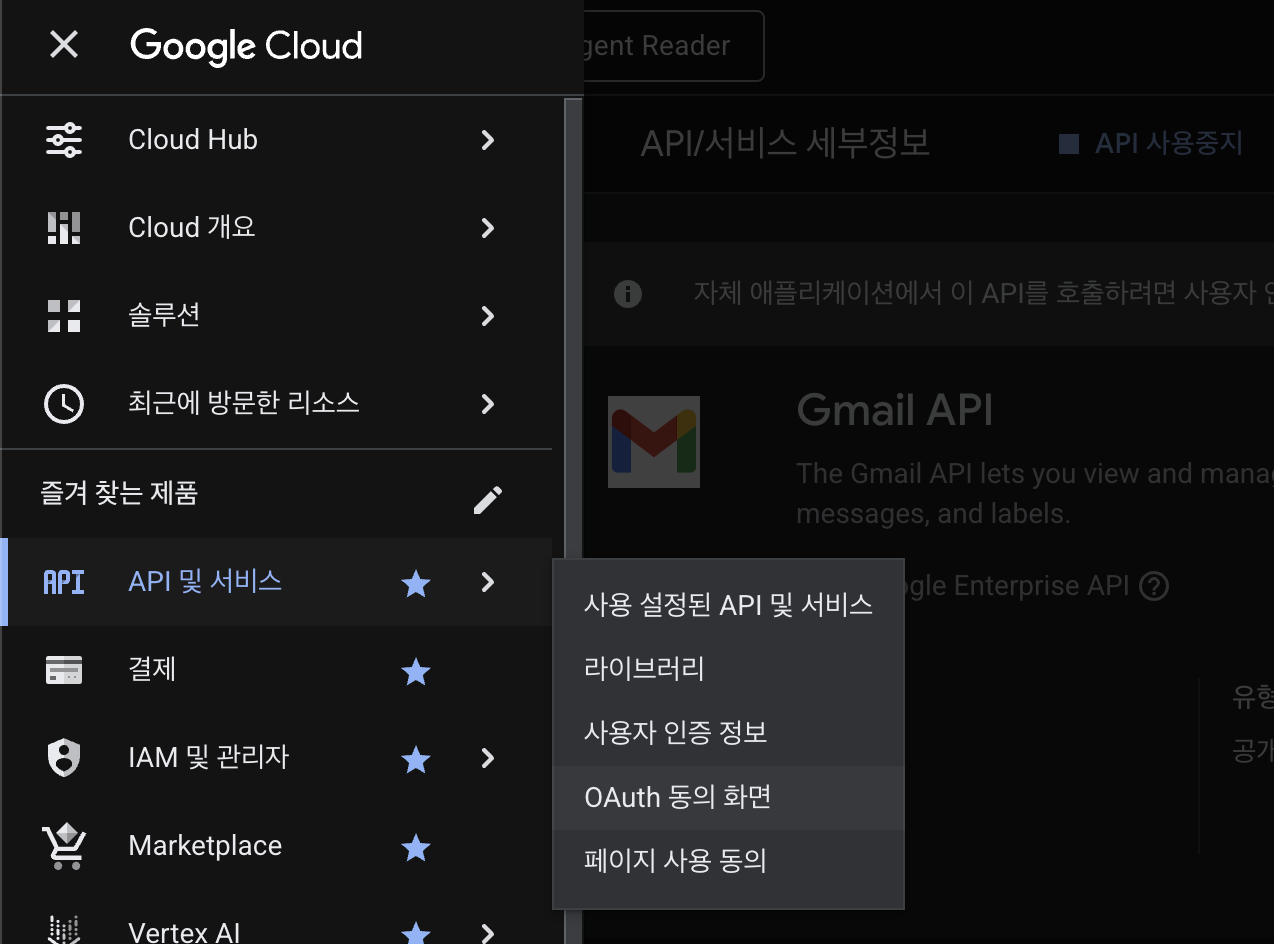Expand the IAM 및 관리자 chevron
The height and width of the screenshot is (944, 1274).
[488, 758]
